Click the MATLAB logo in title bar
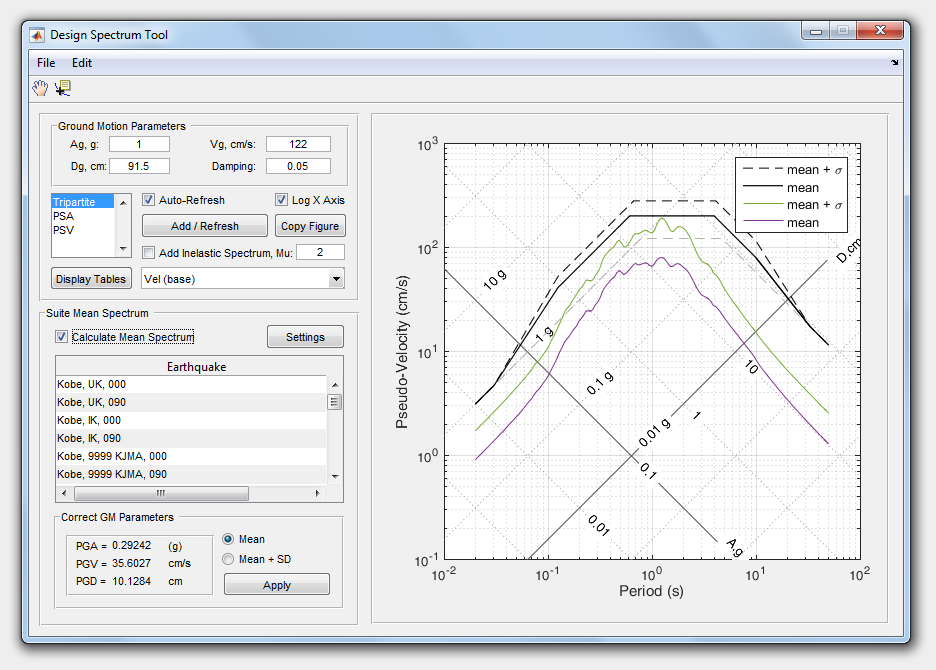The width and height of the screenshot is (936, 670). click(38, 35)
